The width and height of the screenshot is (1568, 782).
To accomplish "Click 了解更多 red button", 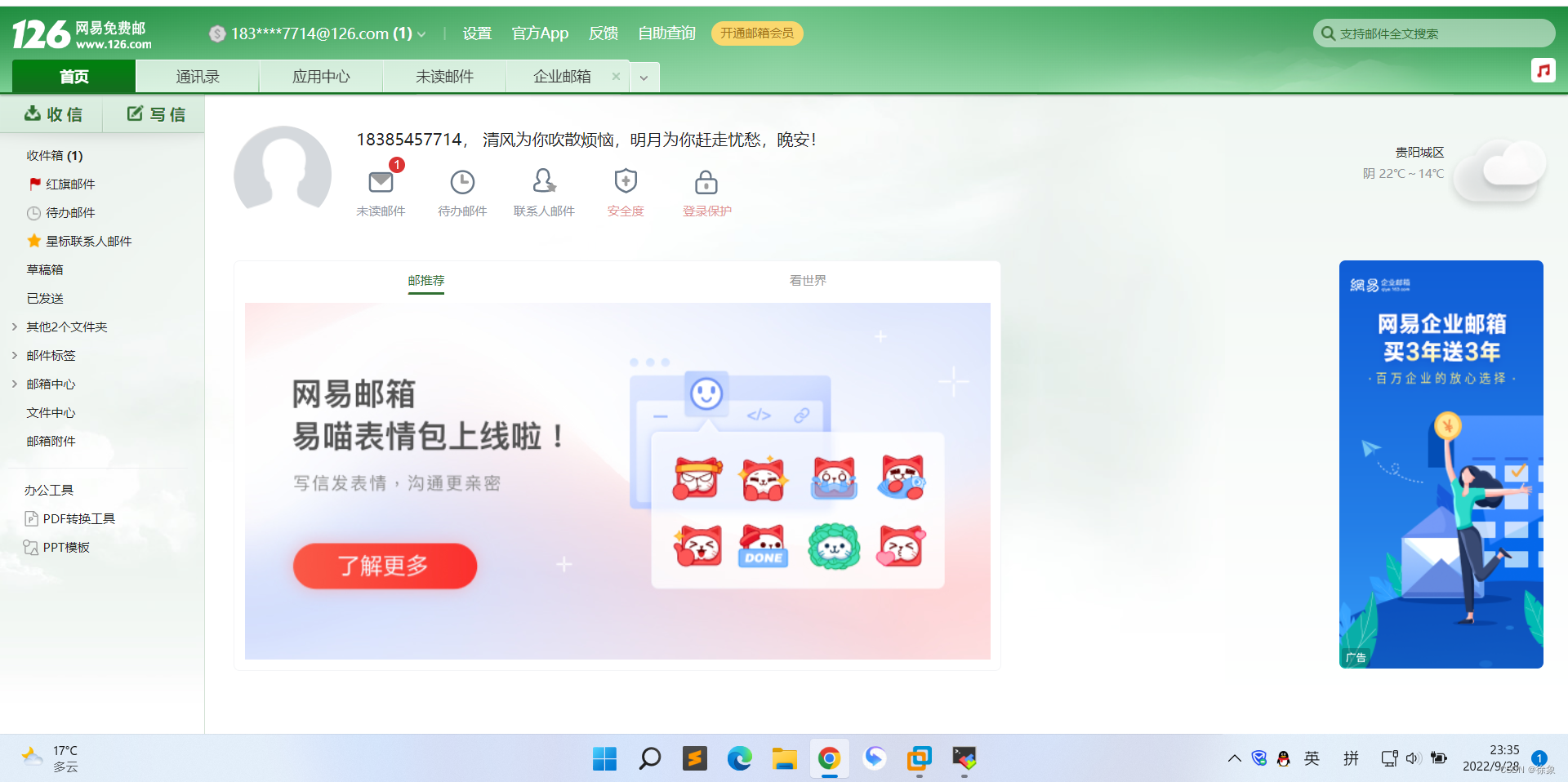I will pos(385,566).
